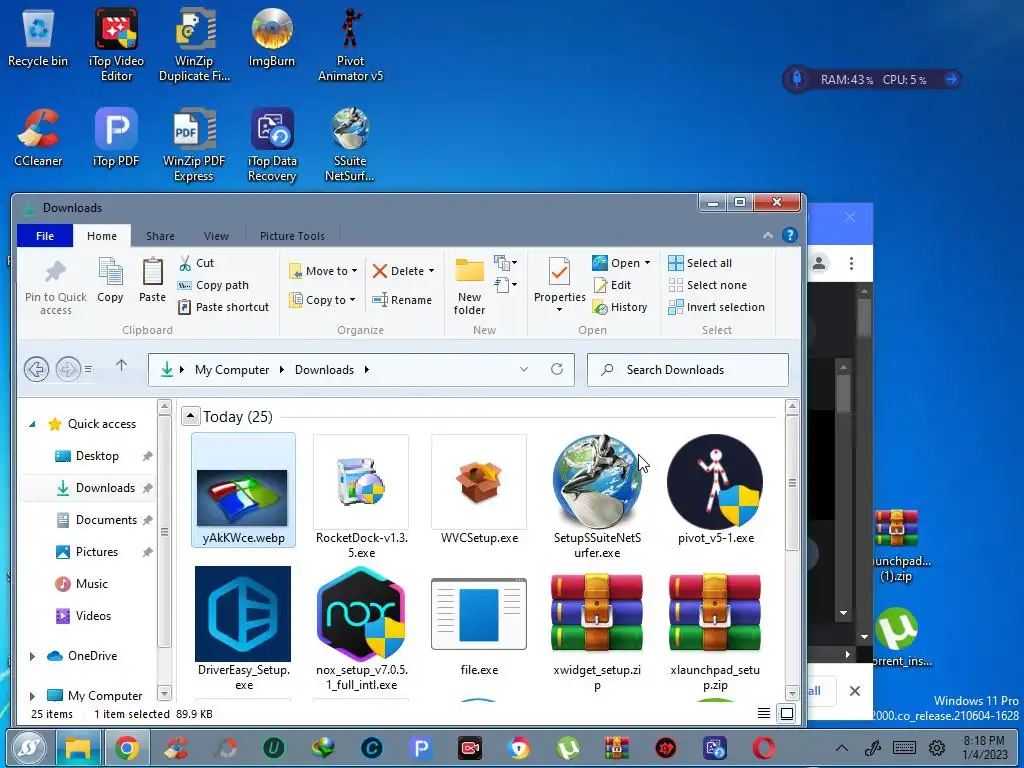Open the Recycle bin desktop icon
1024x768 pixels.
click(x=38, y=38)
